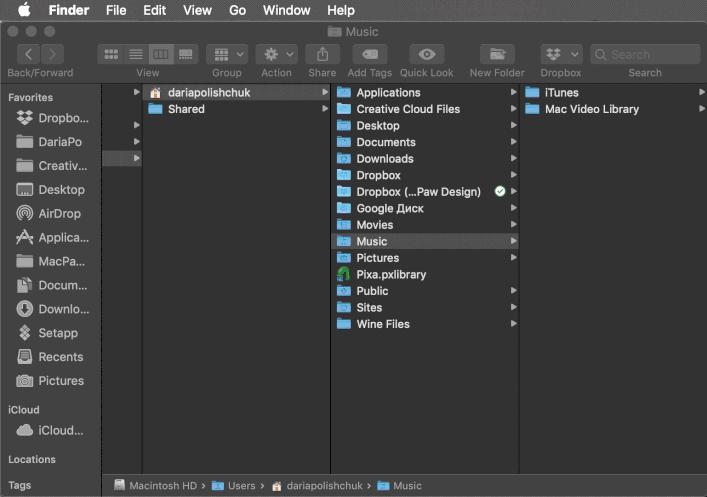Open Creative Cloud folder in sidebar

(51, 166)
